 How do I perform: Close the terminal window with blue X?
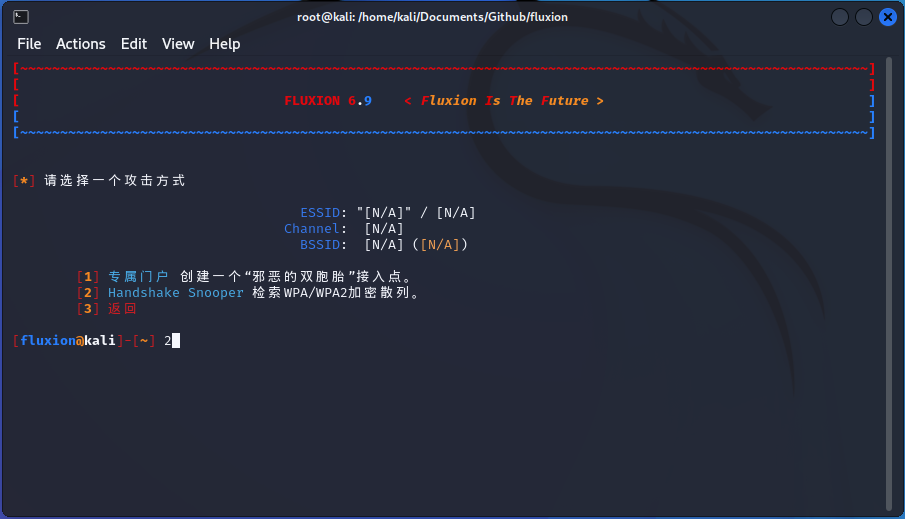[x=888, y=17]
